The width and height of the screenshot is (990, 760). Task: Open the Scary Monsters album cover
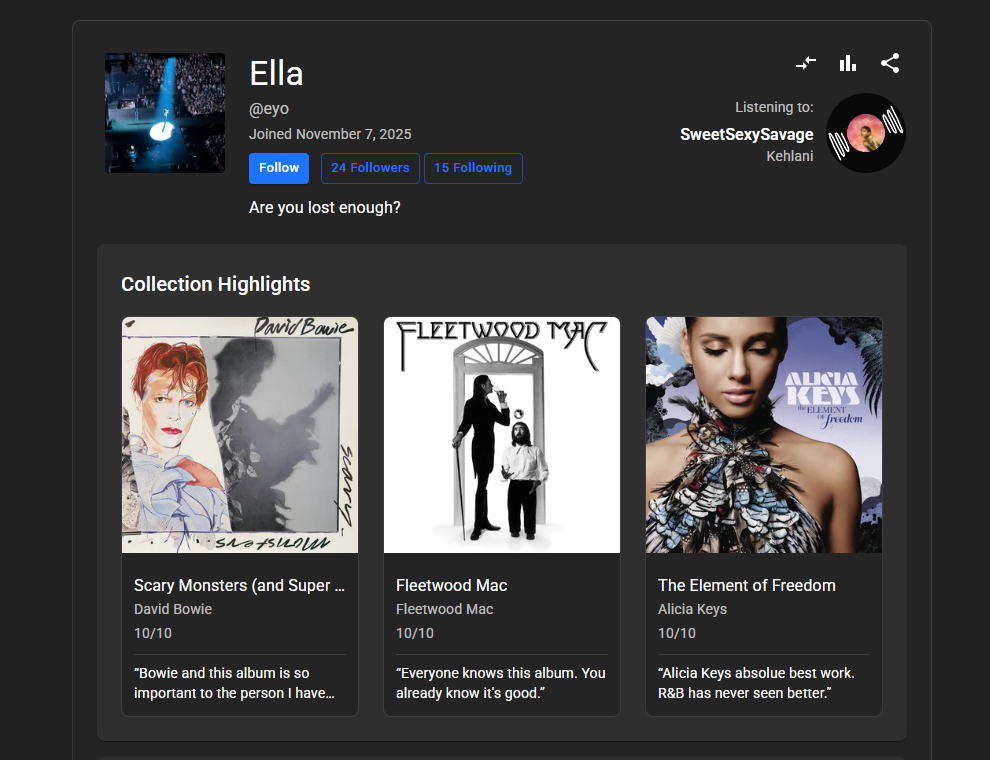240,435
